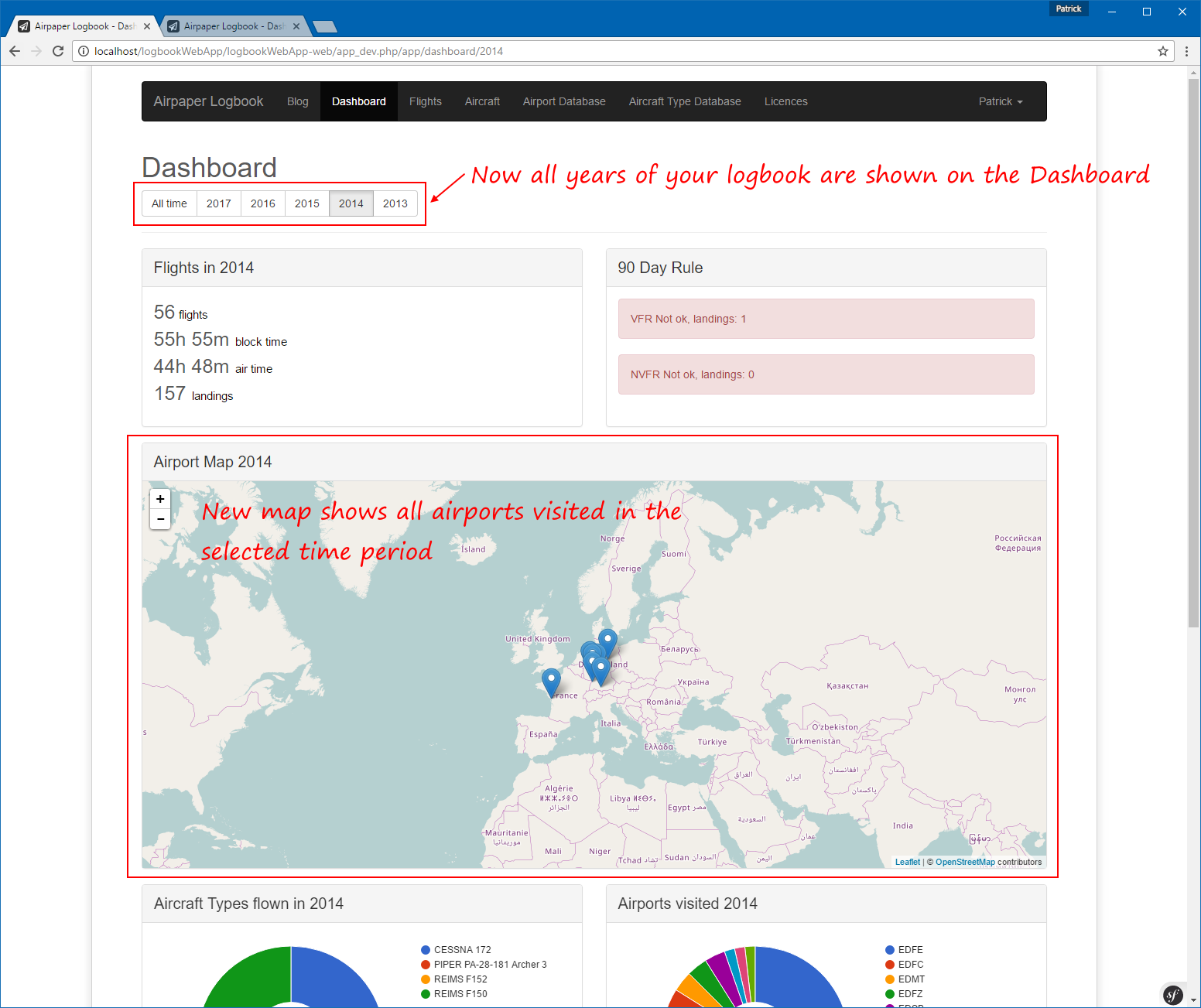Image resolution: width=1201 pixels, height=1008 pixels.
Task: Expand the Patrick user dropdown
Action: [1000, 101]
